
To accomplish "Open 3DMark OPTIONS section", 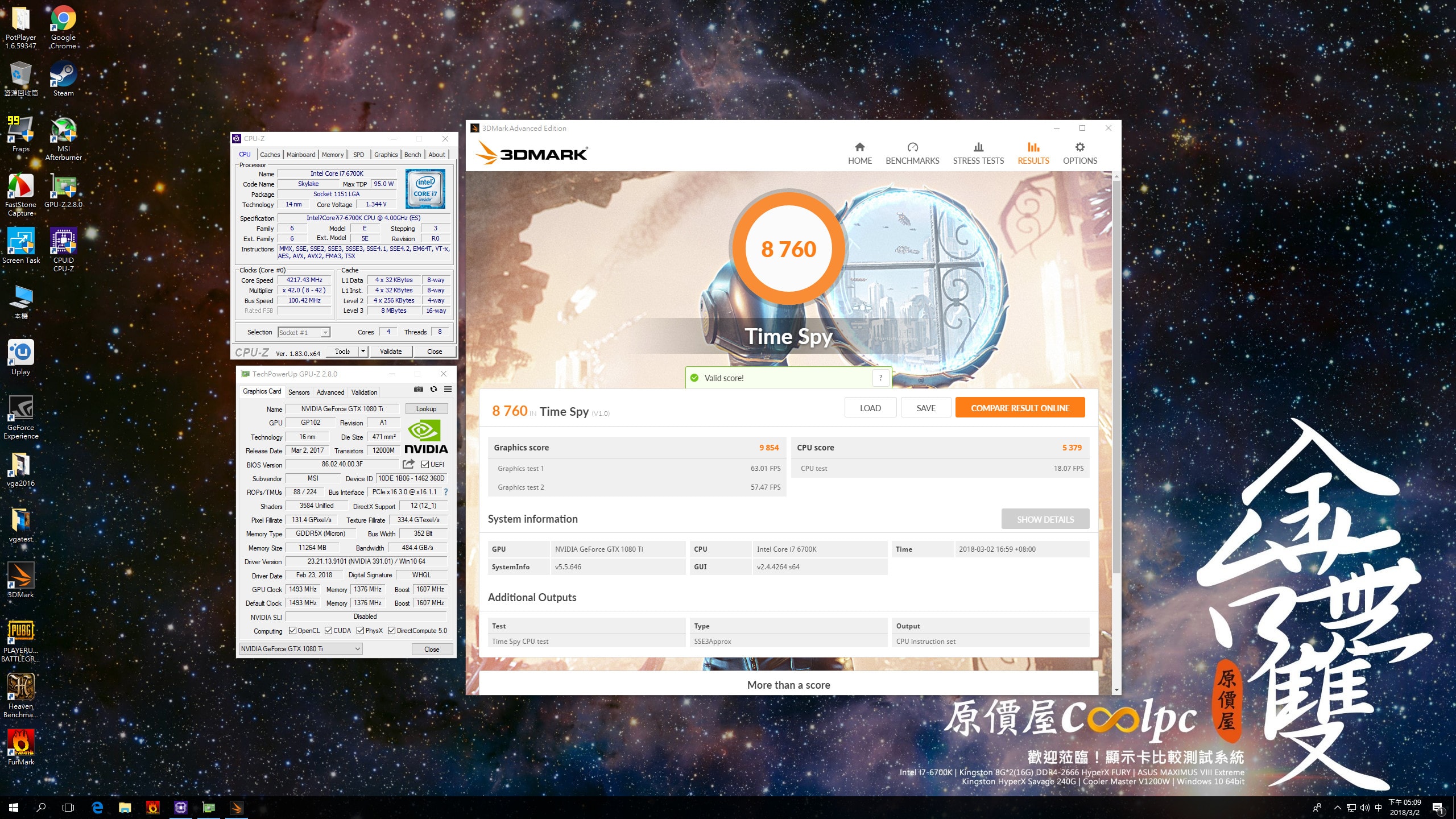I will pyautogui.click(x=1079, y=154).
